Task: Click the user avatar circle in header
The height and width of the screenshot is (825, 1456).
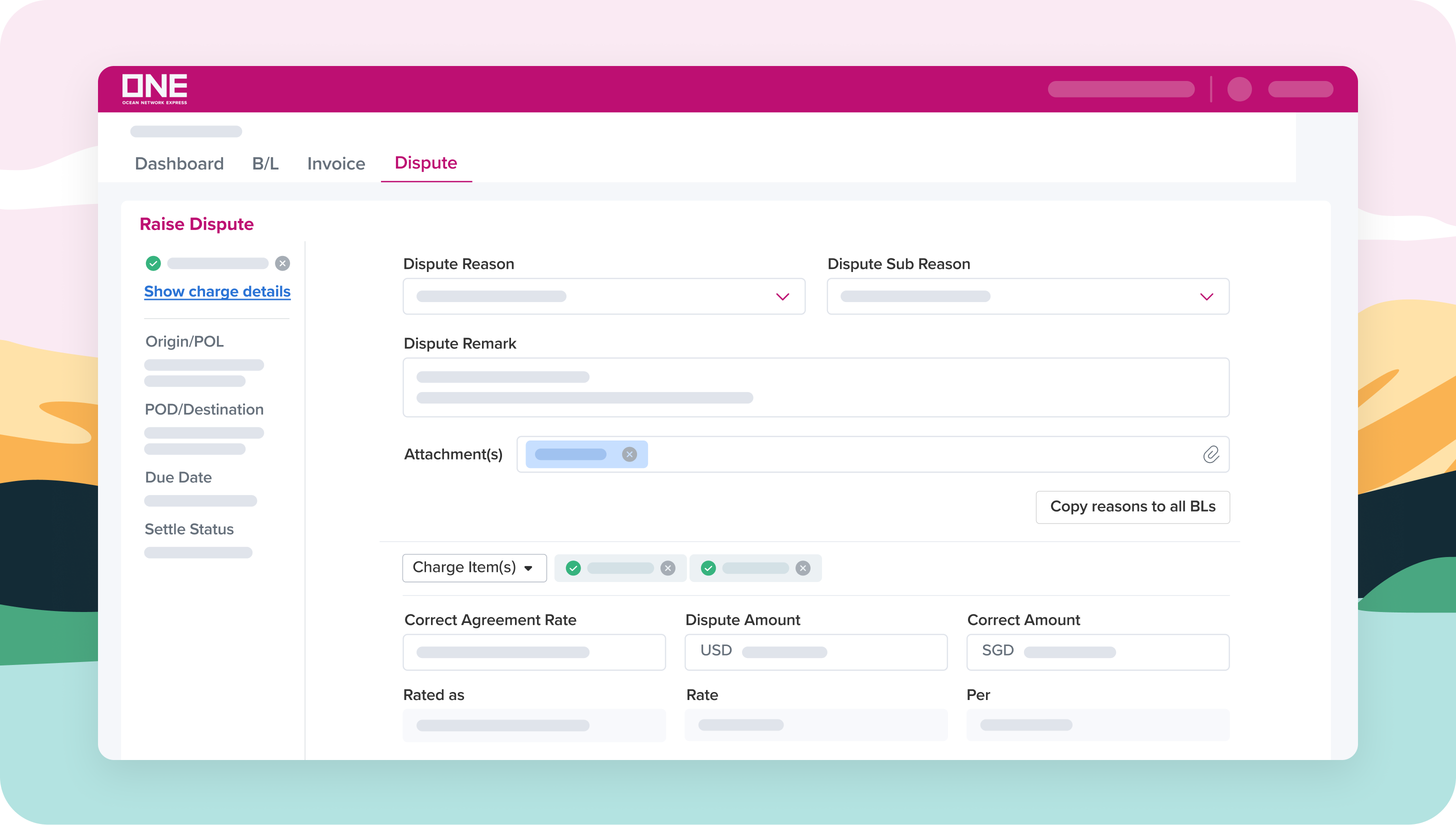Action: tap(1239, 89)
